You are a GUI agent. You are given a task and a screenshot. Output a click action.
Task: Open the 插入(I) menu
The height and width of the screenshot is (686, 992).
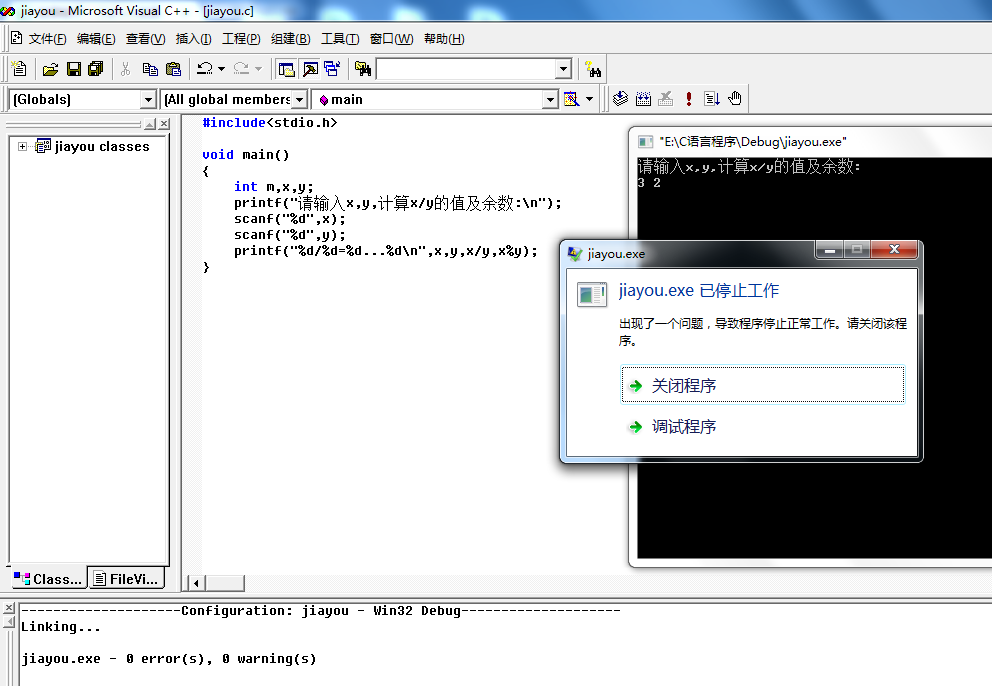[x=194, y=39]
